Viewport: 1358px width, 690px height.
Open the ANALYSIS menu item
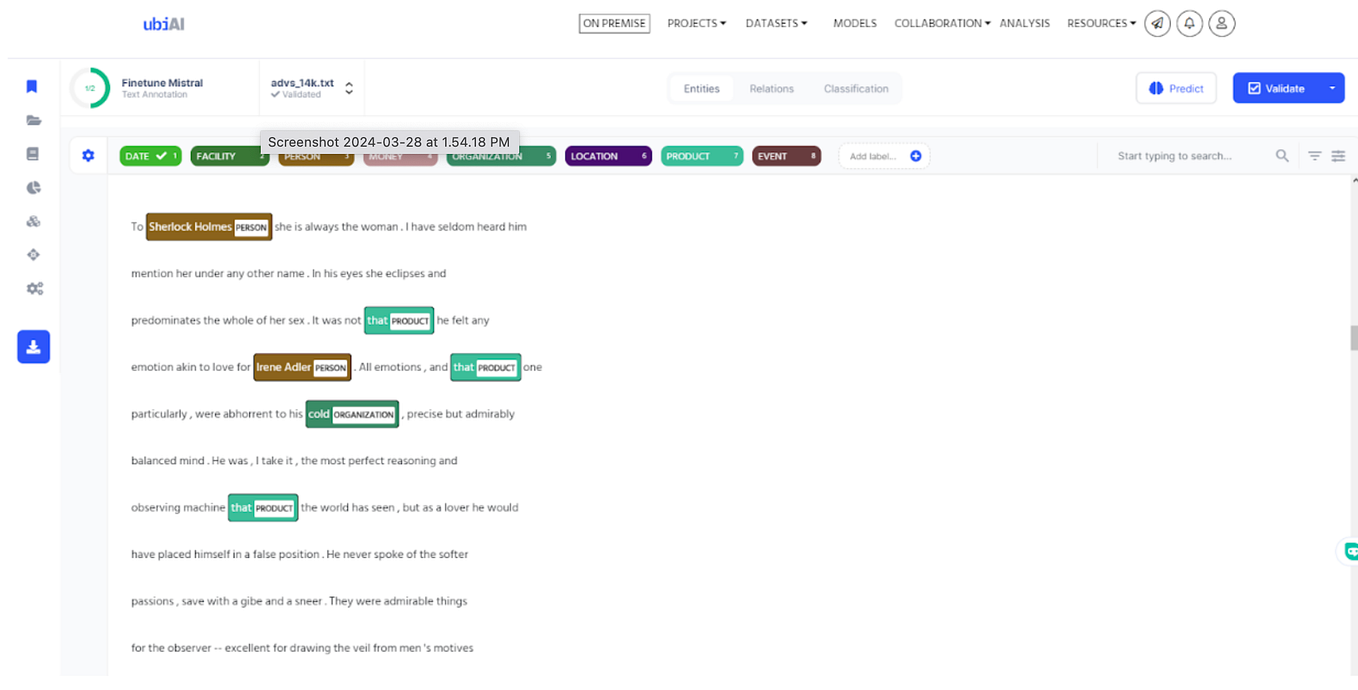click(1024, 23)
